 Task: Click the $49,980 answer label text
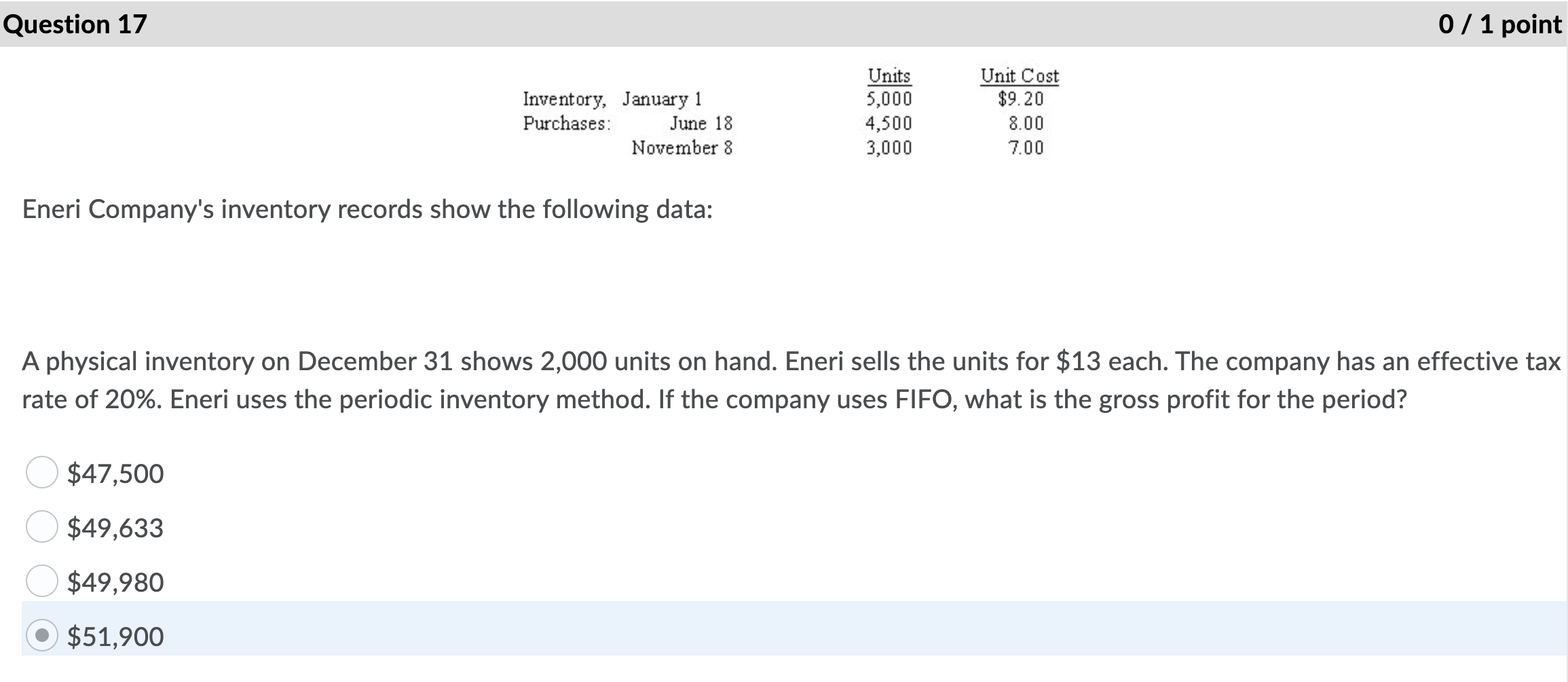(114, 581)
